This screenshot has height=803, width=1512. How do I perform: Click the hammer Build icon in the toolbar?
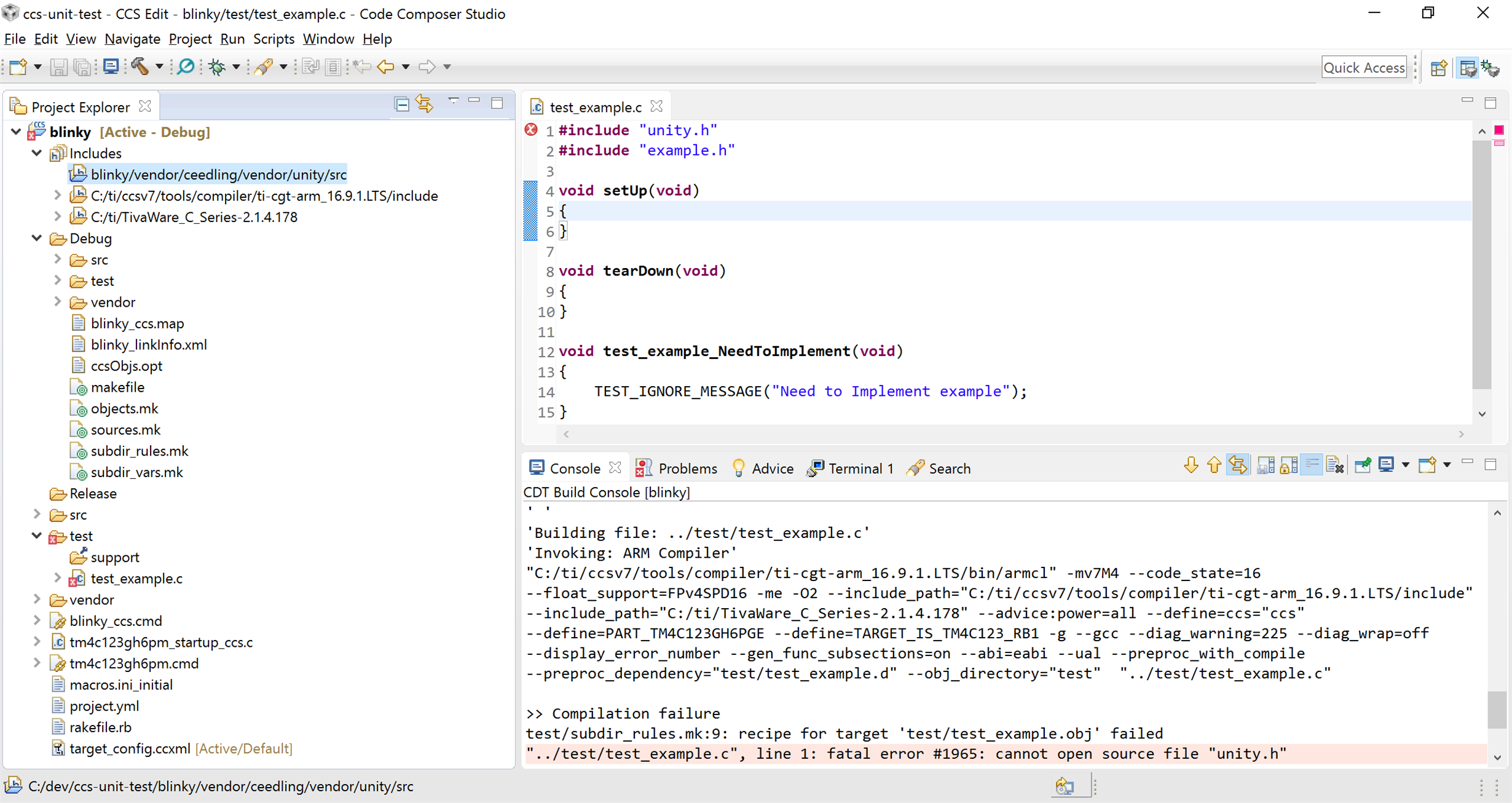pos(141,66)
